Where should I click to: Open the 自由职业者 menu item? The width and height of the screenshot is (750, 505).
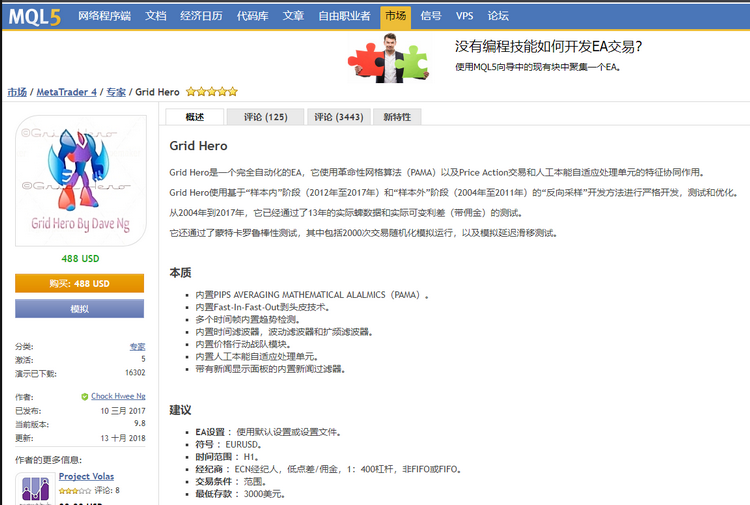[x=344, y=16]
